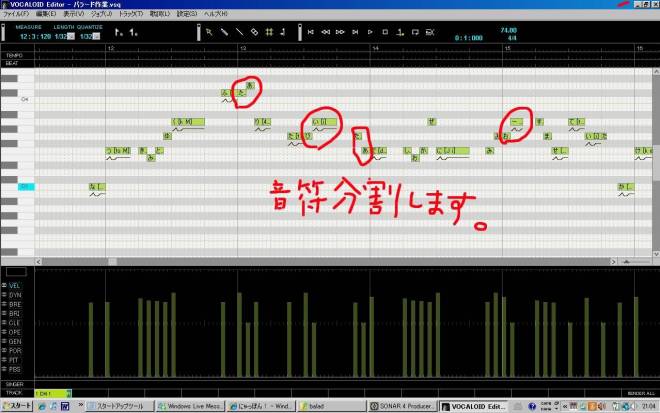Open the 編集(E) menu
This screenshot has height=413, width=660.
click(46, 14)
